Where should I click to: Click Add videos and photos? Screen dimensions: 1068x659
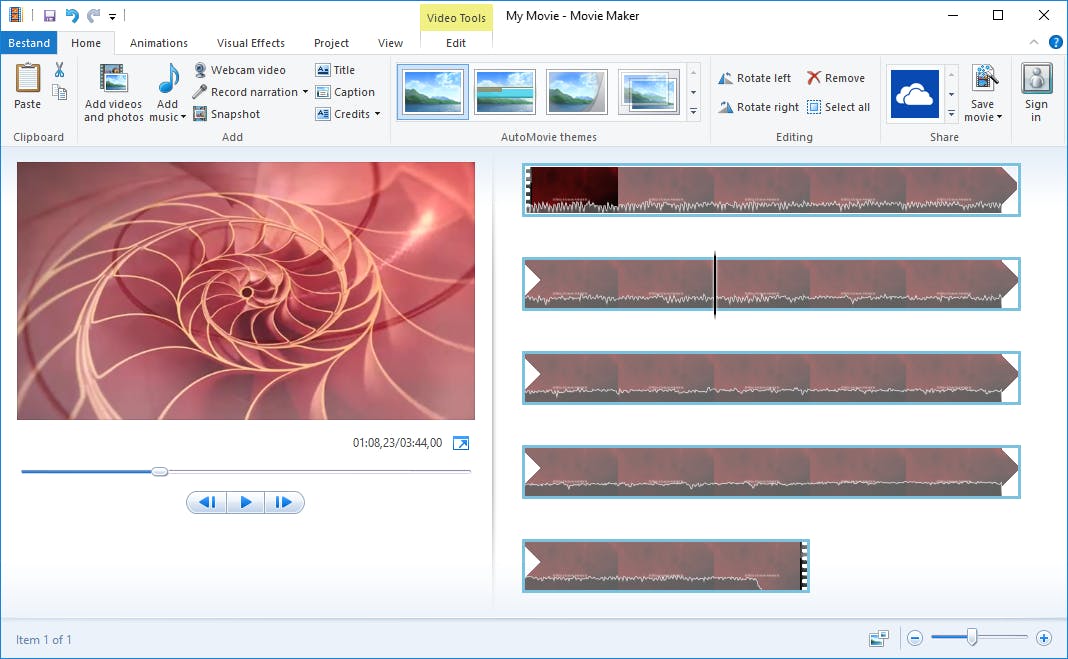point(113,93)
